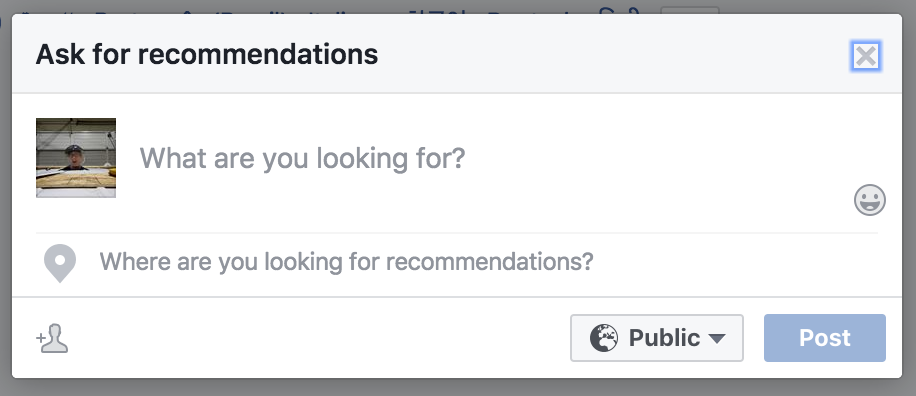Click the "Ask for recommendations" dialog title
916x396 pixels.
(x=207, y=54)
